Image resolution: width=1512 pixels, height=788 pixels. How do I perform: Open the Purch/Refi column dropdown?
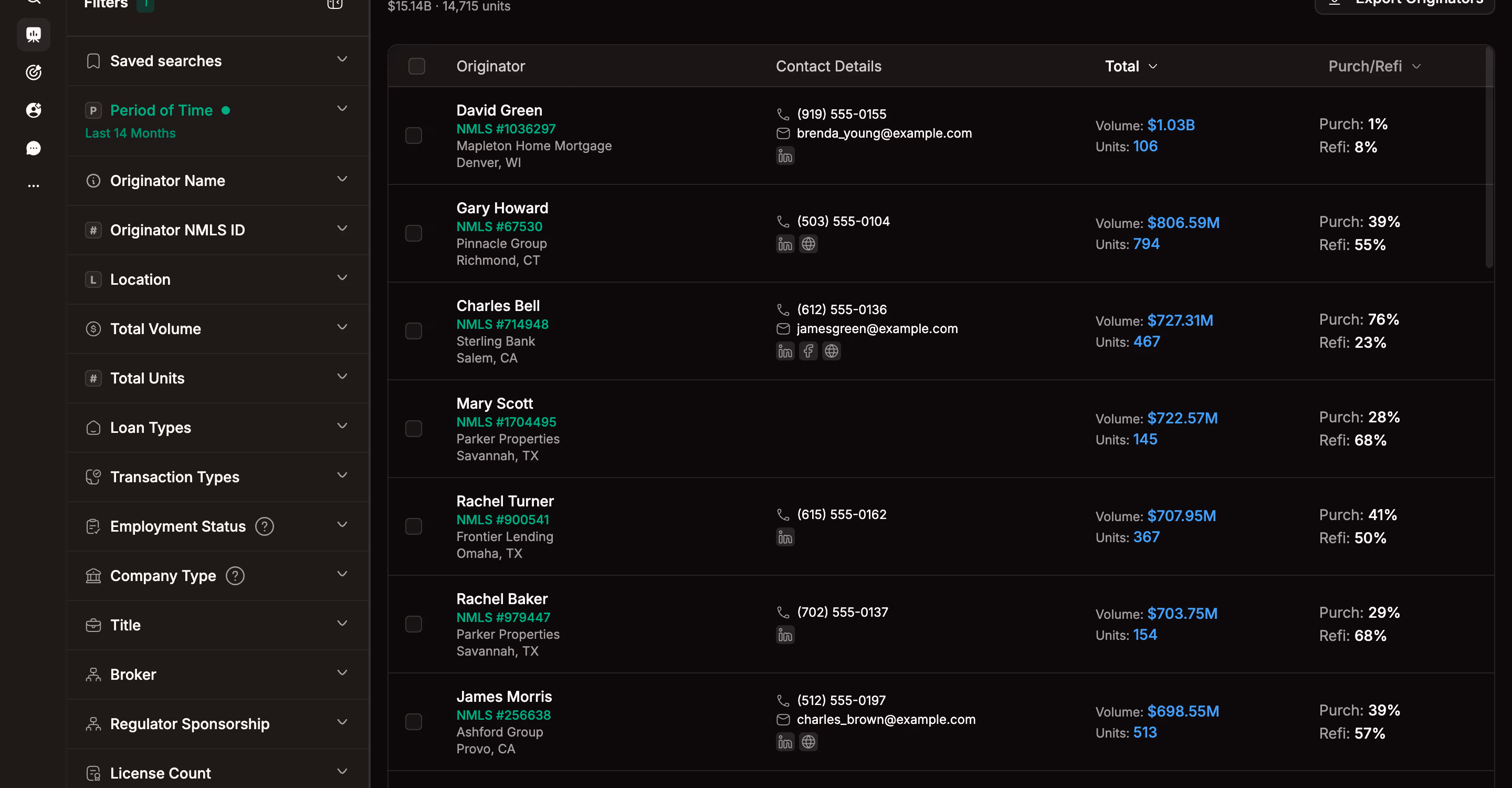[1374, 66]
